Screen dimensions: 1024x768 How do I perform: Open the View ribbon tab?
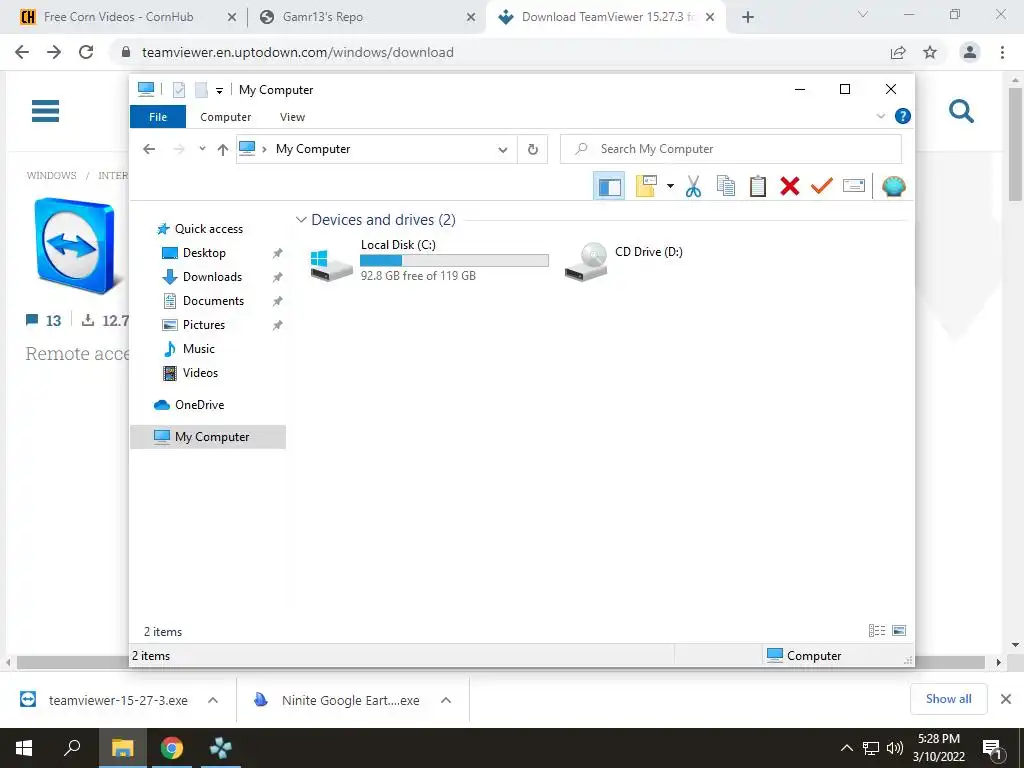point(292,117)
